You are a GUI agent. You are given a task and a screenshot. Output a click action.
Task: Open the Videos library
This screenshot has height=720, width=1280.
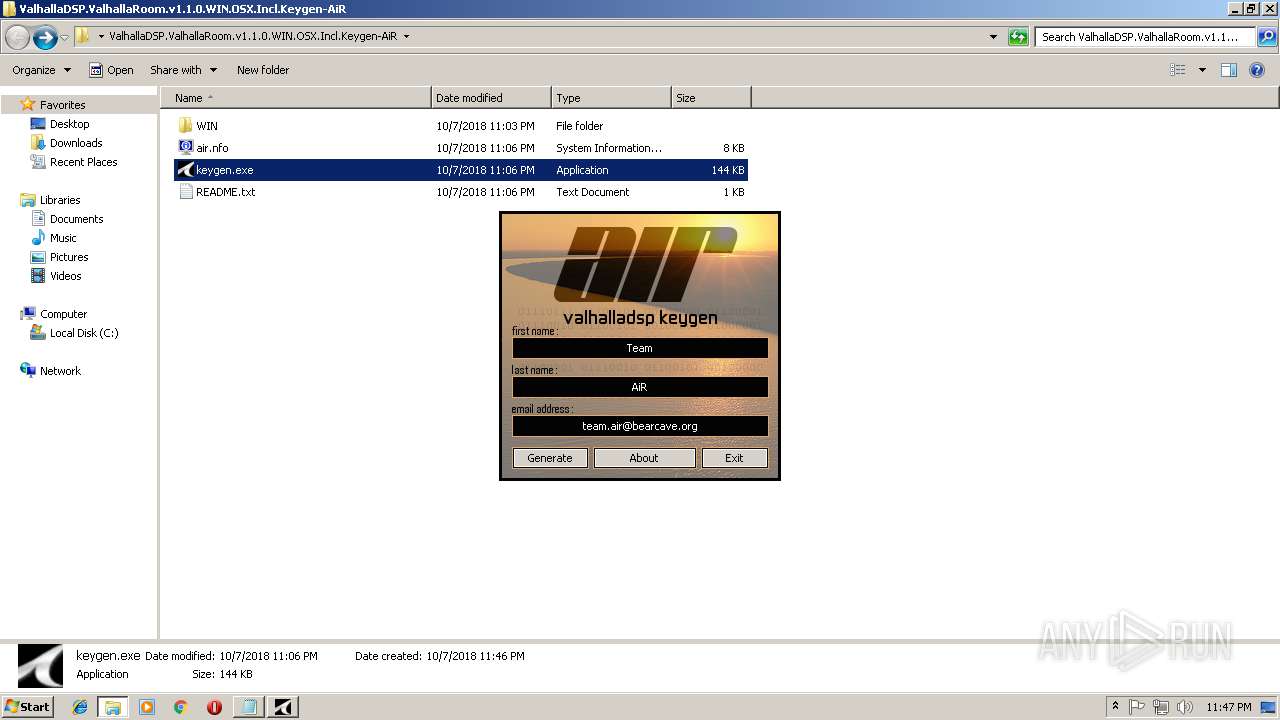(x=65, y=276)
